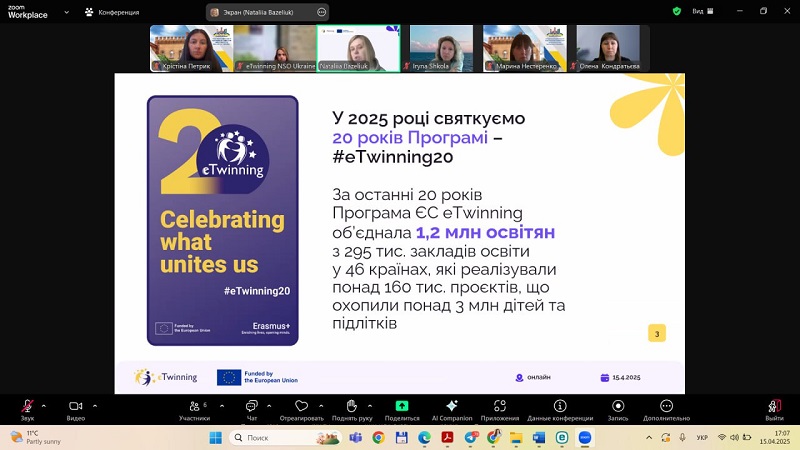
Task: Open AI Companion
Action: click(x=452, y=410)
